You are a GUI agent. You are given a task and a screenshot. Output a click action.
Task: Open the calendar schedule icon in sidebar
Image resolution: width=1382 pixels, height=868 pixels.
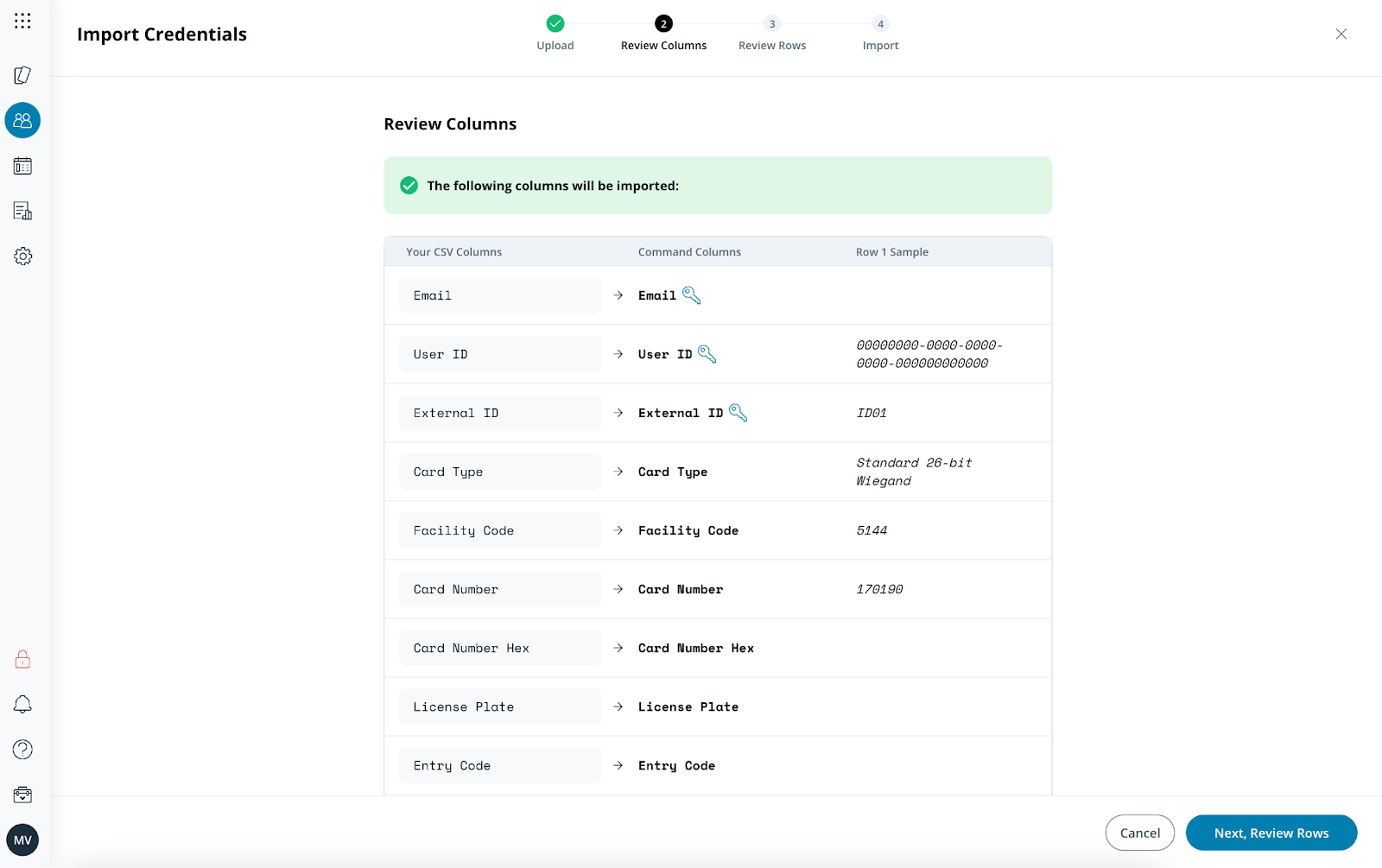point(22,166)
